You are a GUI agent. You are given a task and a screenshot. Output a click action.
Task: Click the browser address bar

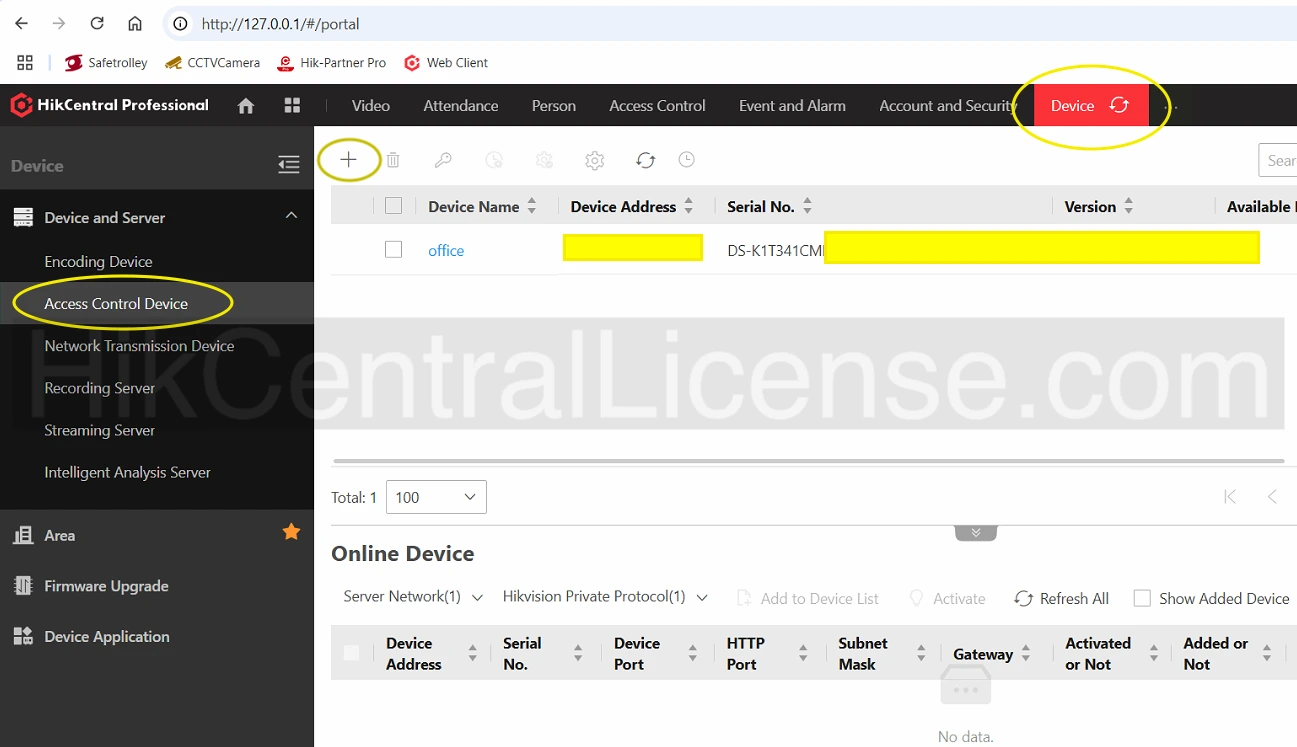pyautogui.click(x=730, y=23)
